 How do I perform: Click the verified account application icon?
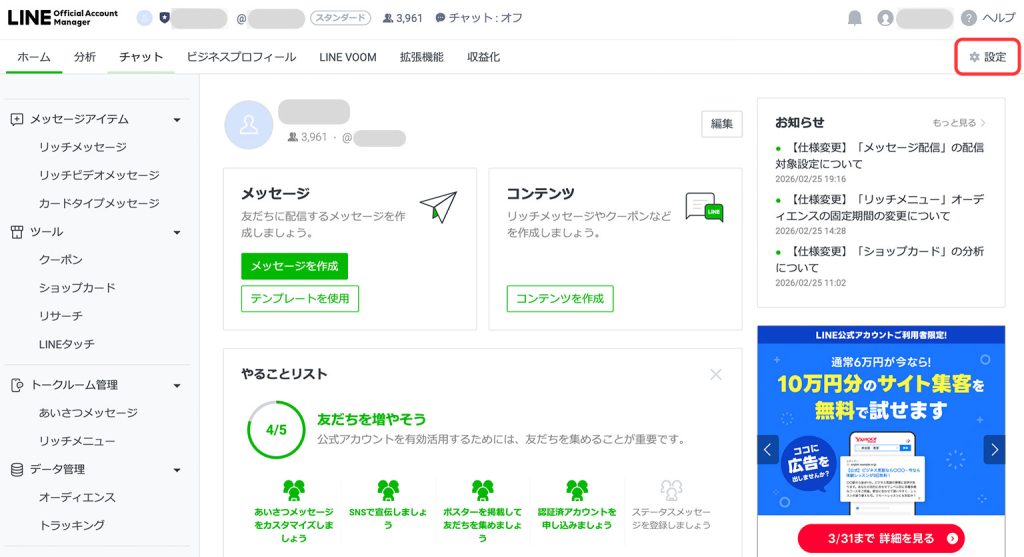(x=576, y=490)
